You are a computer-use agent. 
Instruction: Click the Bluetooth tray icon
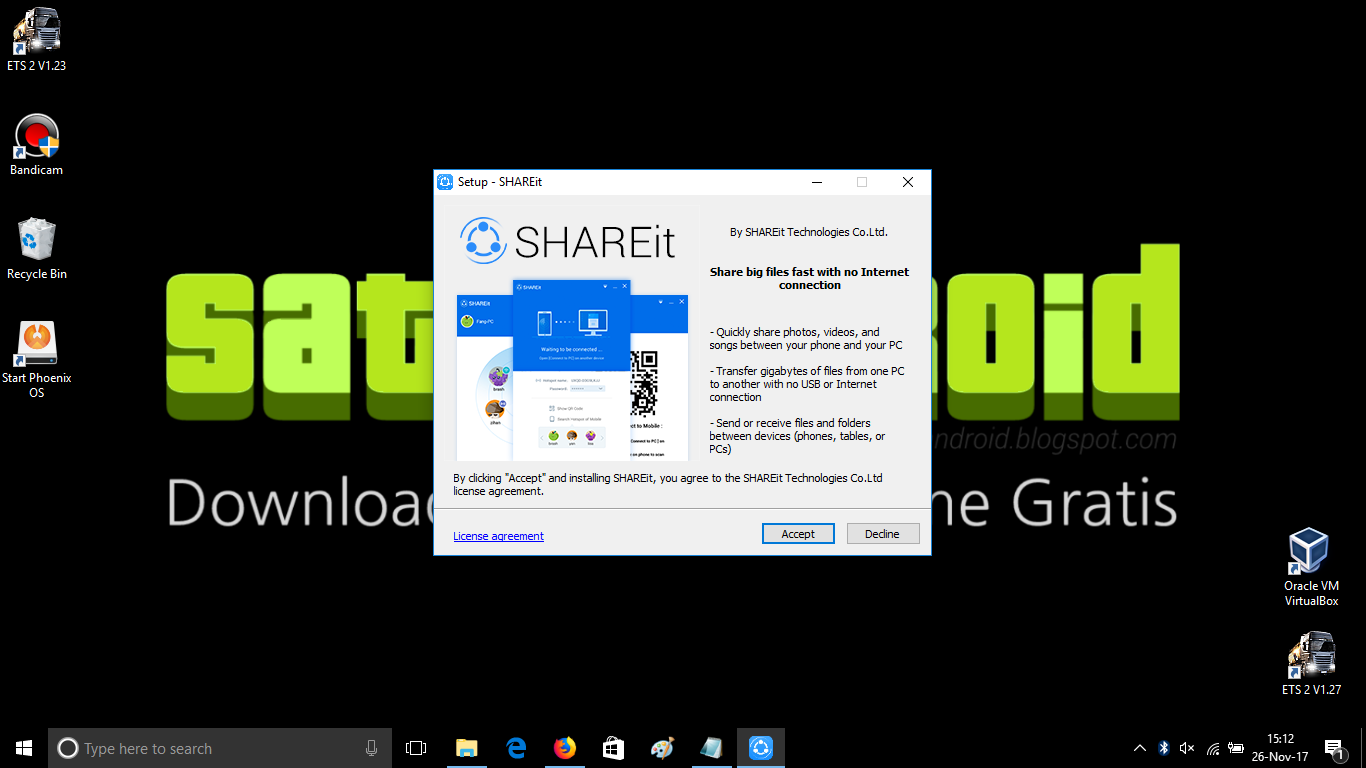(1163, 748)
